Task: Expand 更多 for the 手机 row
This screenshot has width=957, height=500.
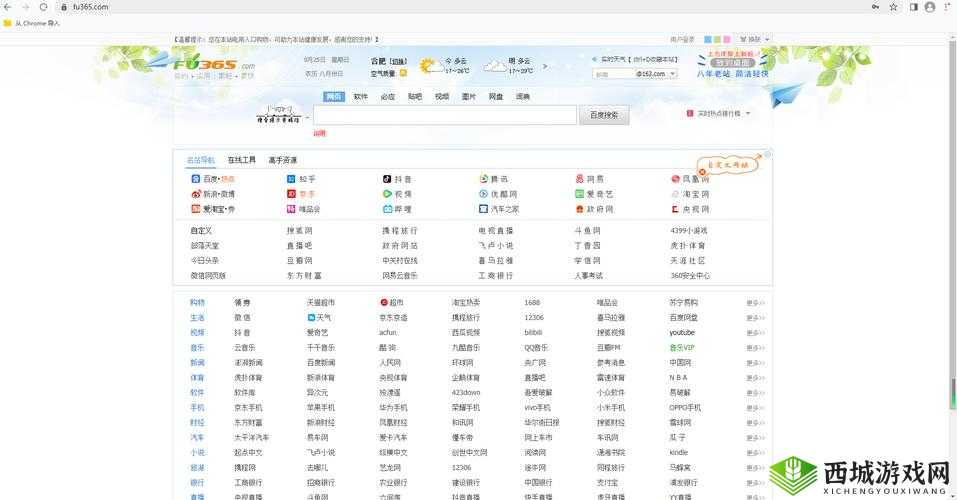Action: 755,408
